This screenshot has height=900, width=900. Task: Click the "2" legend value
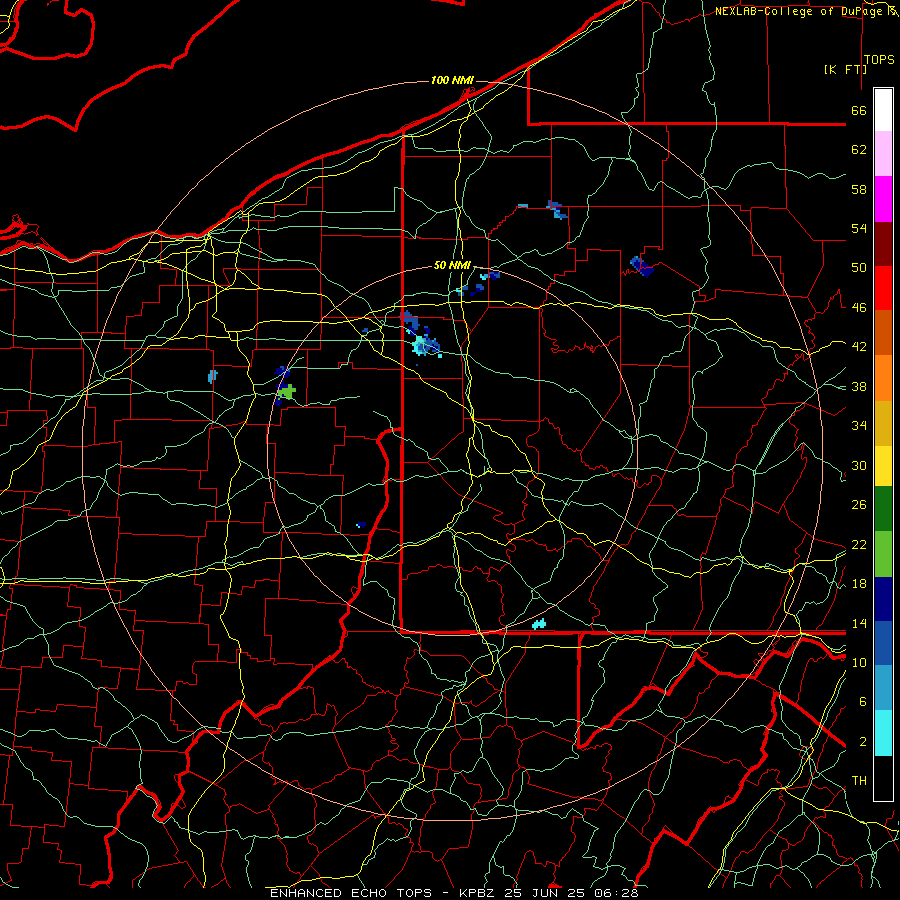[x=862, y=742]
